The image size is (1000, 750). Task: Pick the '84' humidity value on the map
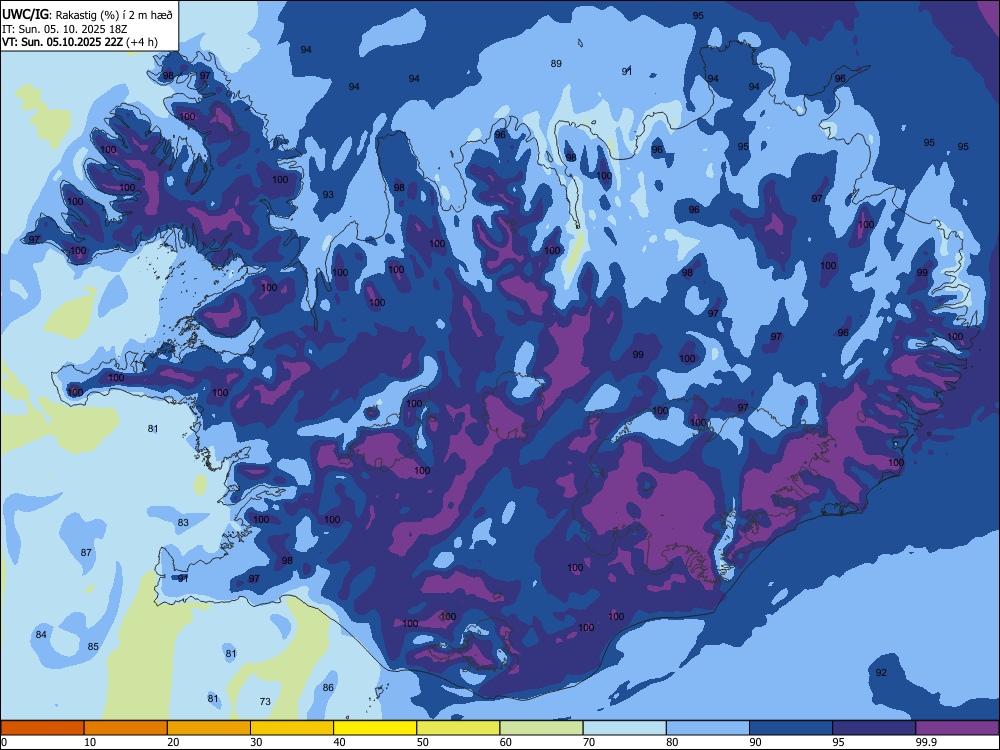[41, 634]
